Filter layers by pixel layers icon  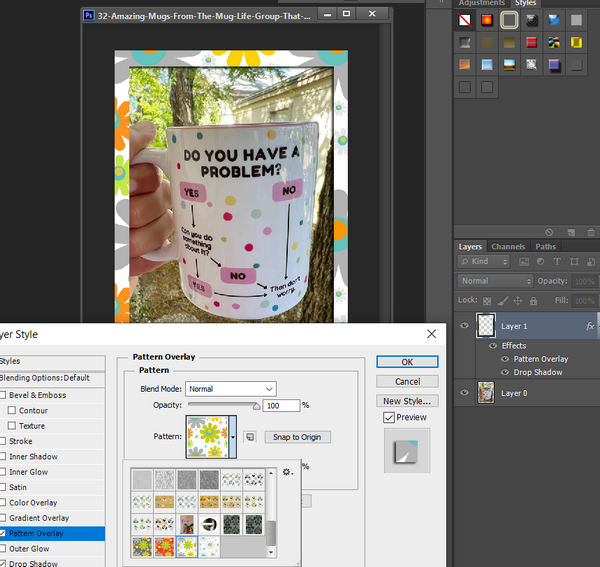523,262
